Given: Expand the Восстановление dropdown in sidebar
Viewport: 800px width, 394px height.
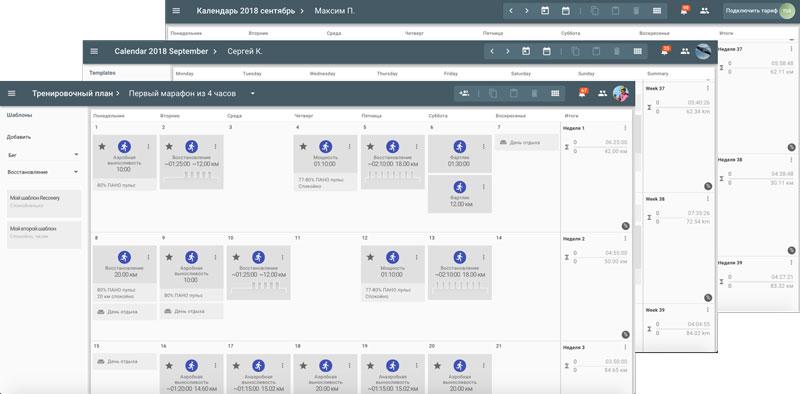Looking at the screenshot, I should click(76, 172).
